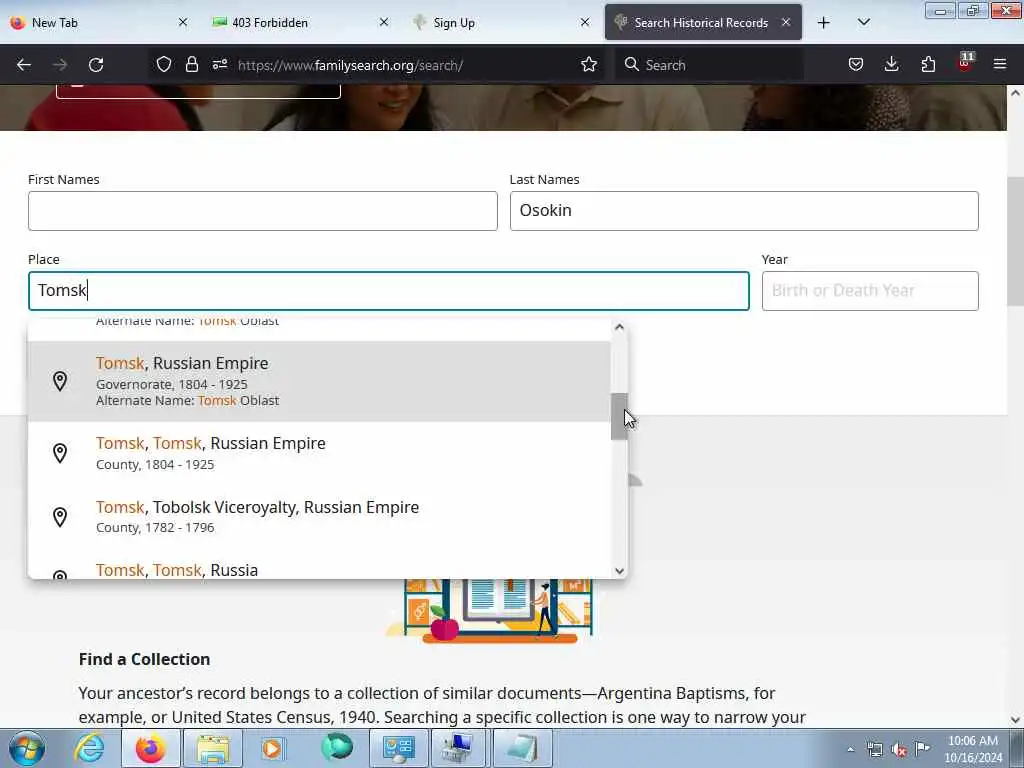Click the suggestion list scrollbar thumb

point(619,416)
